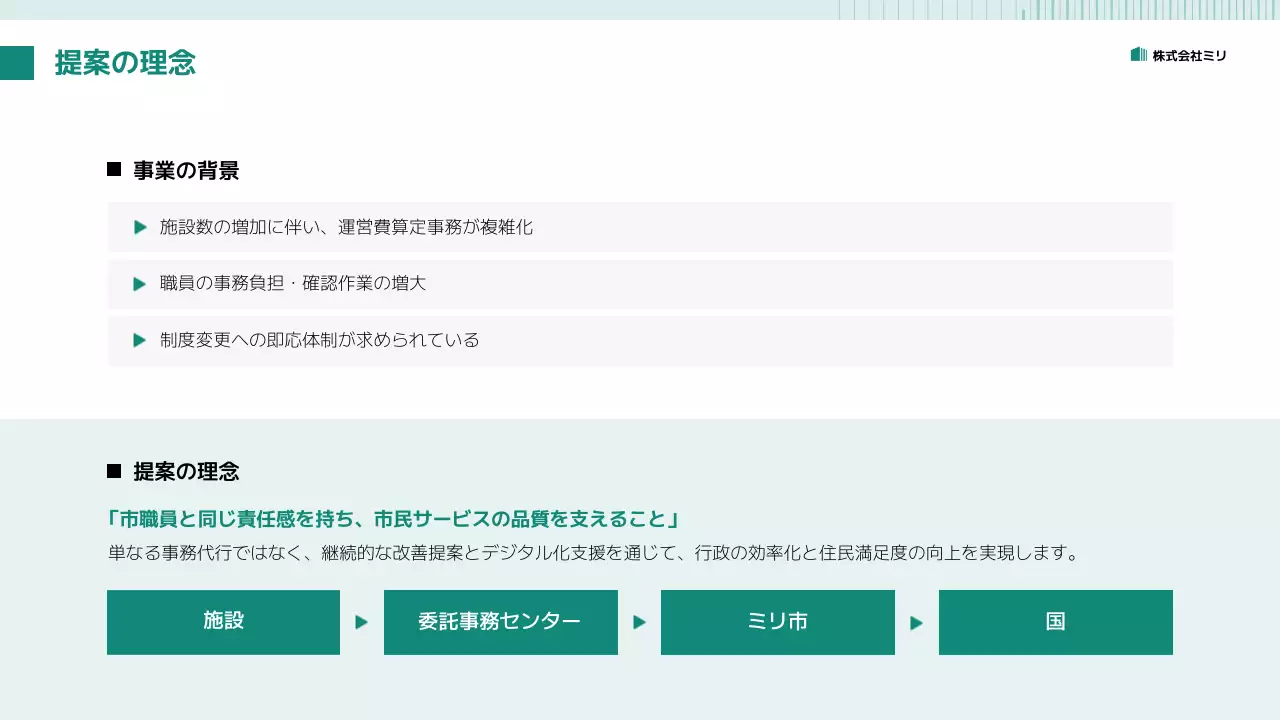
Task: Expand the arrow between ミリ市 and 国
Action: point(916,622)
